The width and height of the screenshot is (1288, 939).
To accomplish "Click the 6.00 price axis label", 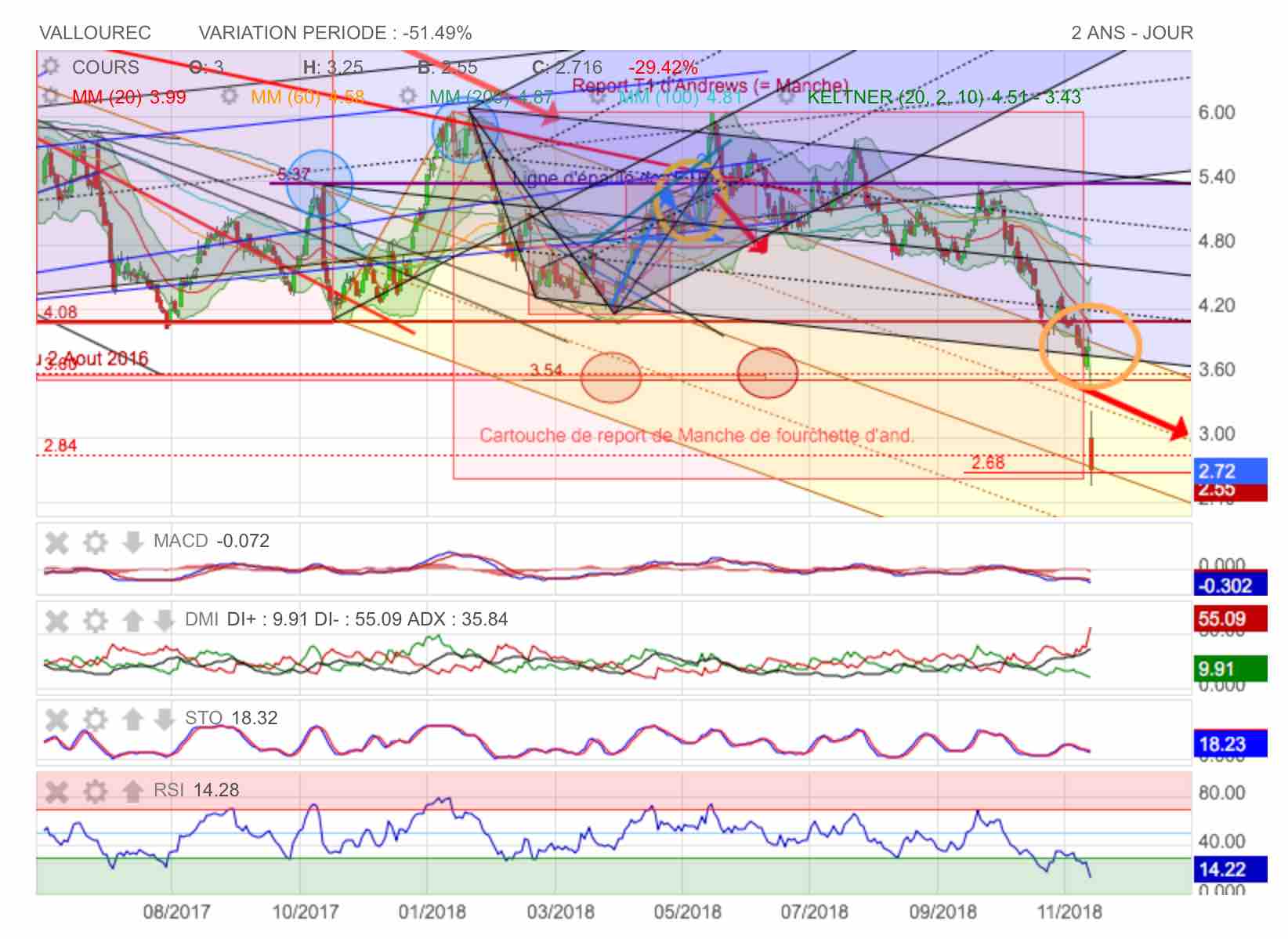I will pyautogui.click(x=1217, y=113).
